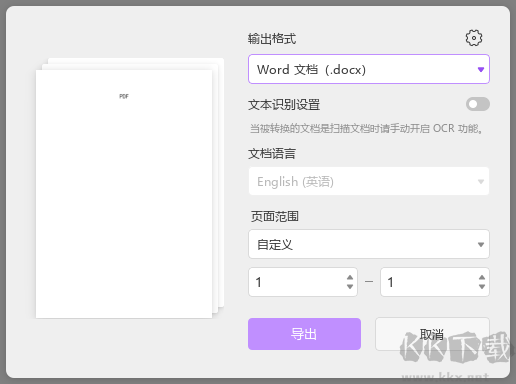This screenshot has height=384, width=516.
Task: Open the English (英语) document language dropdown
Action: [x=369, y=181]
